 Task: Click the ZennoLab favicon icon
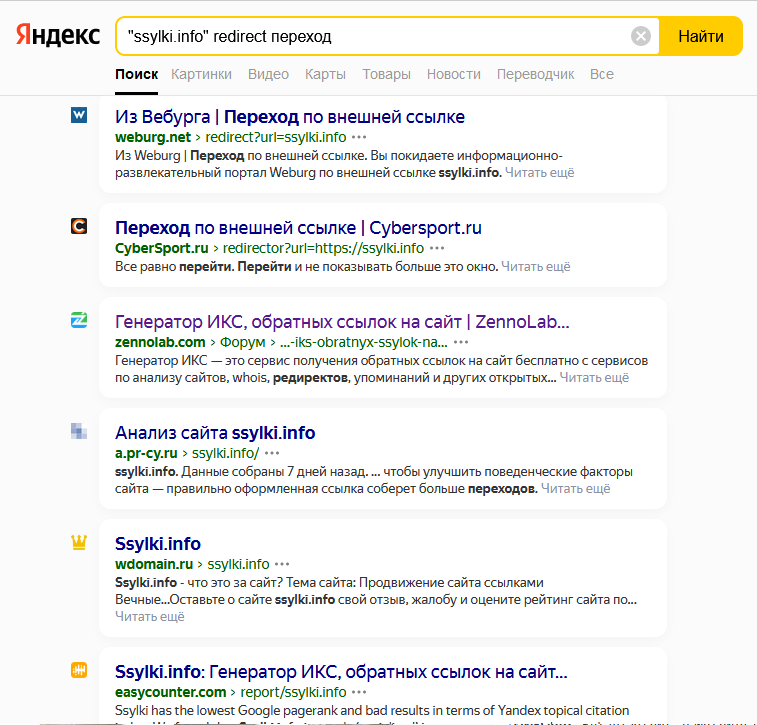pyautogui.click(x=79, y=320)
